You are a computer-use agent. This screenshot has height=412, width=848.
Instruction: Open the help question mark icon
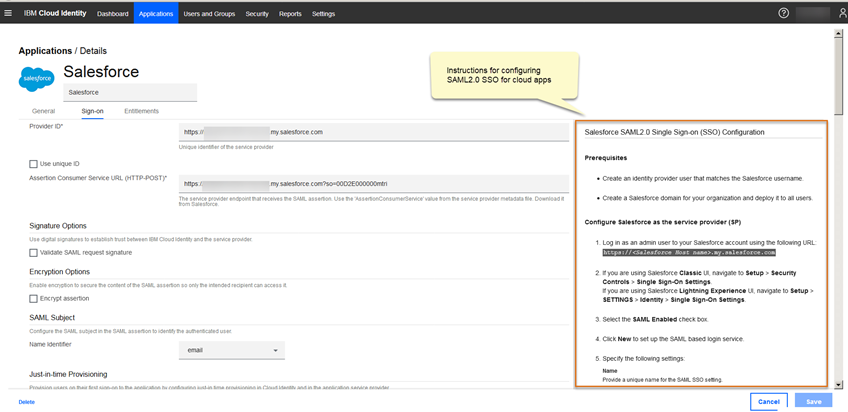[783, 14]
